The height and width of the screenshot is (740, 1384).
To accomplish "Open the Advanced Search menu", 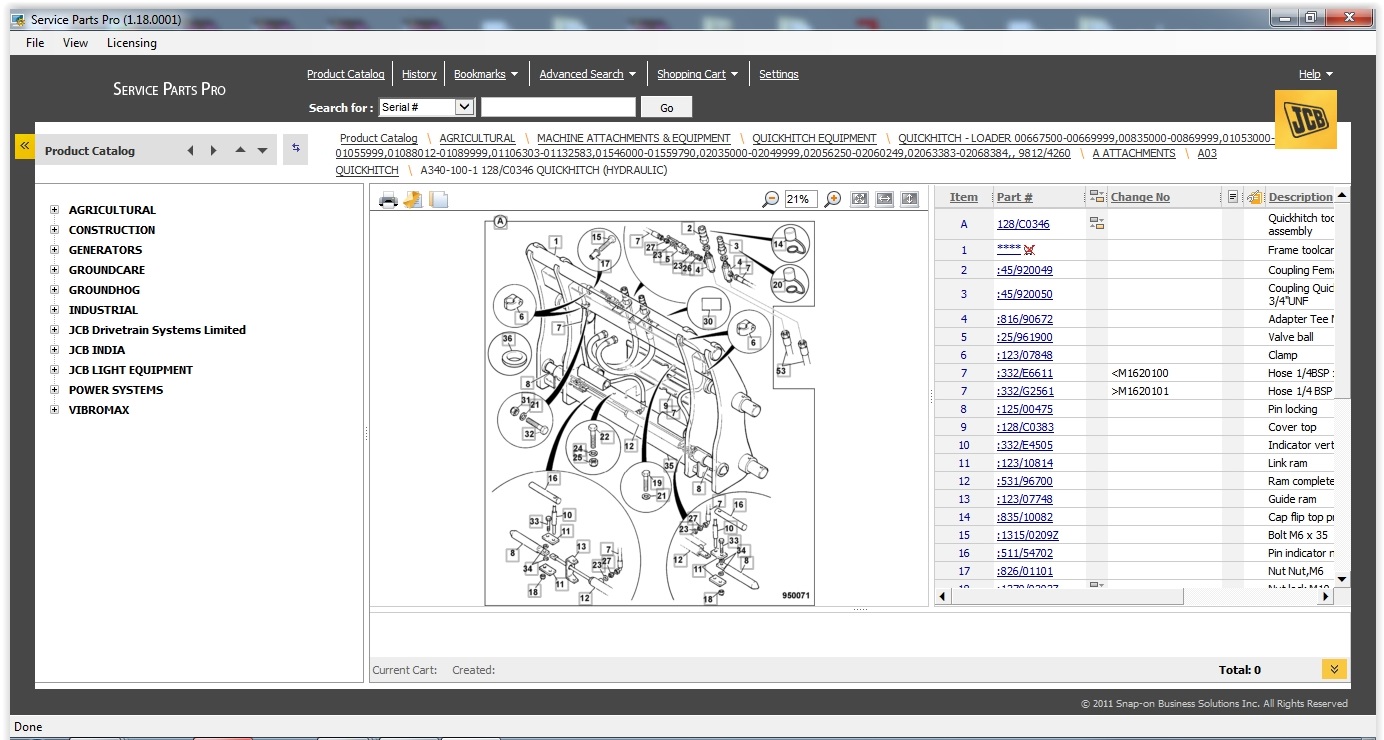I will coord(588,74).
